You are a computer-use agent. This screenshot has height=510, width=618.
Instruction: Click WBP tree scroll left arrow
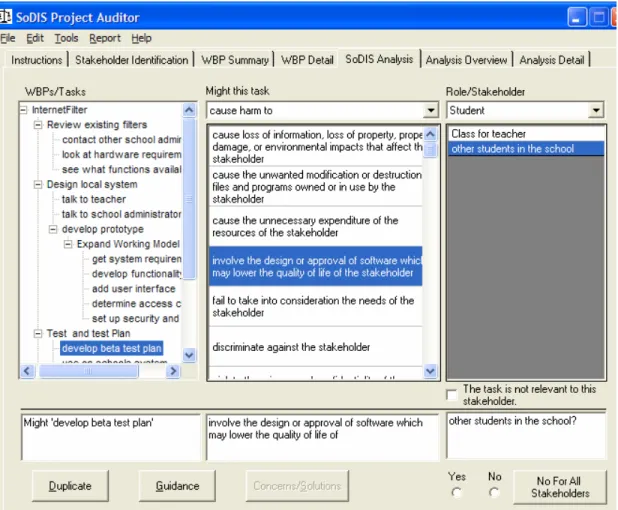(27, 371)
